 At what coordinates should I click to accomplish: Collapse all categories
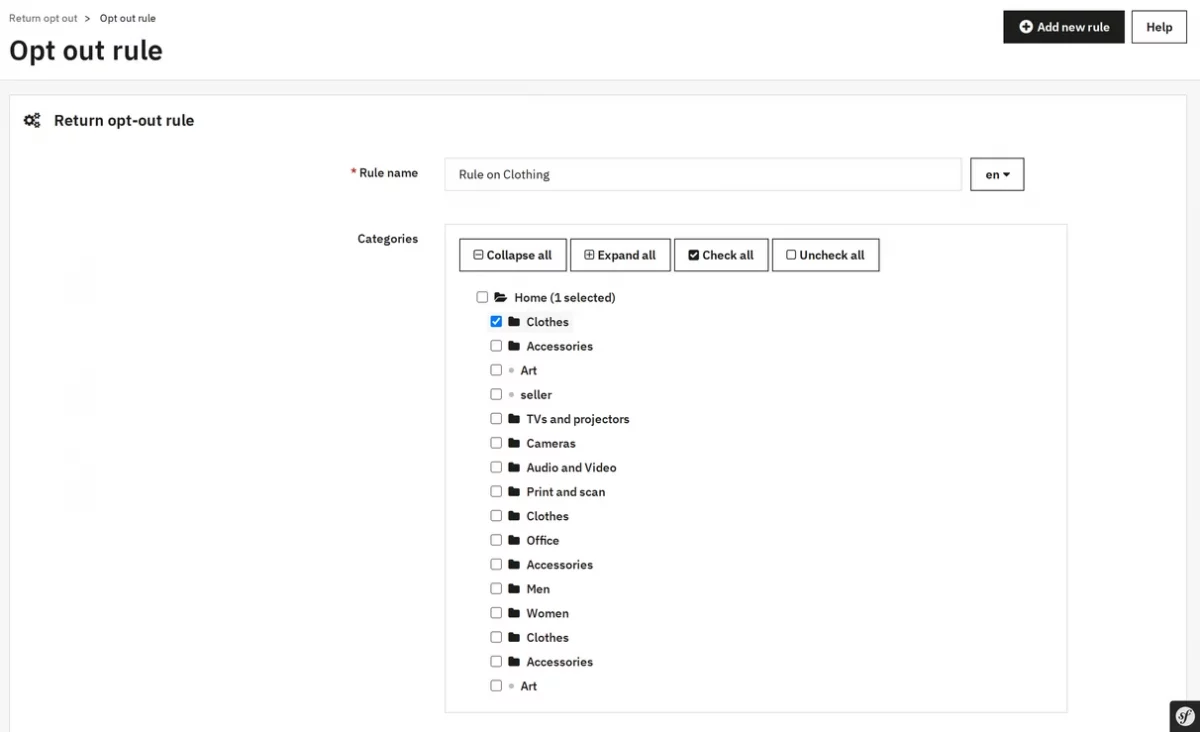click(x=513, y=255)
